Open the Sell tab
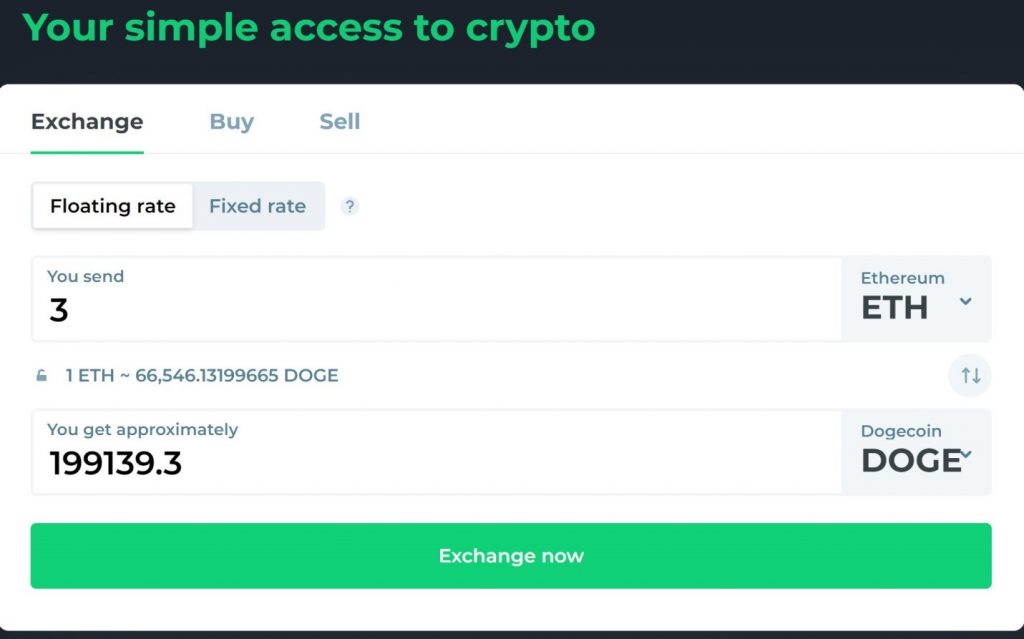1024x639 pixels. pyautogui.click(x=340, y=122)
